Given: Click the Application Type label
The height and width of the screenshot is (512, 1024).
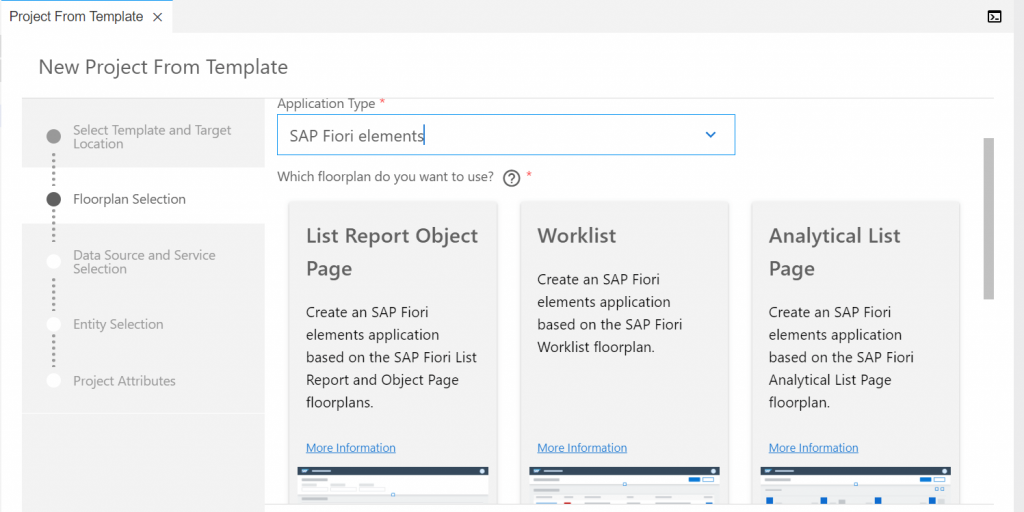Looking at the screenshot, I should (327, 103).
